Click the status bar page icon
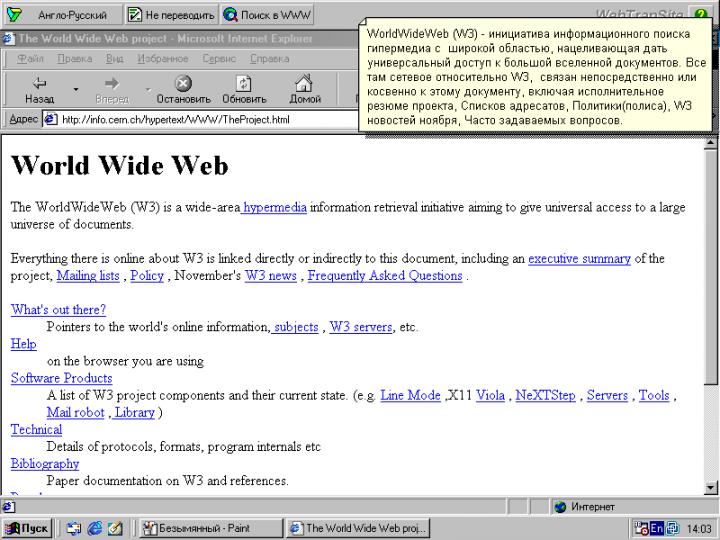This screenshot has height=540, width=720. pyautogui.click(x=8, y=507)
